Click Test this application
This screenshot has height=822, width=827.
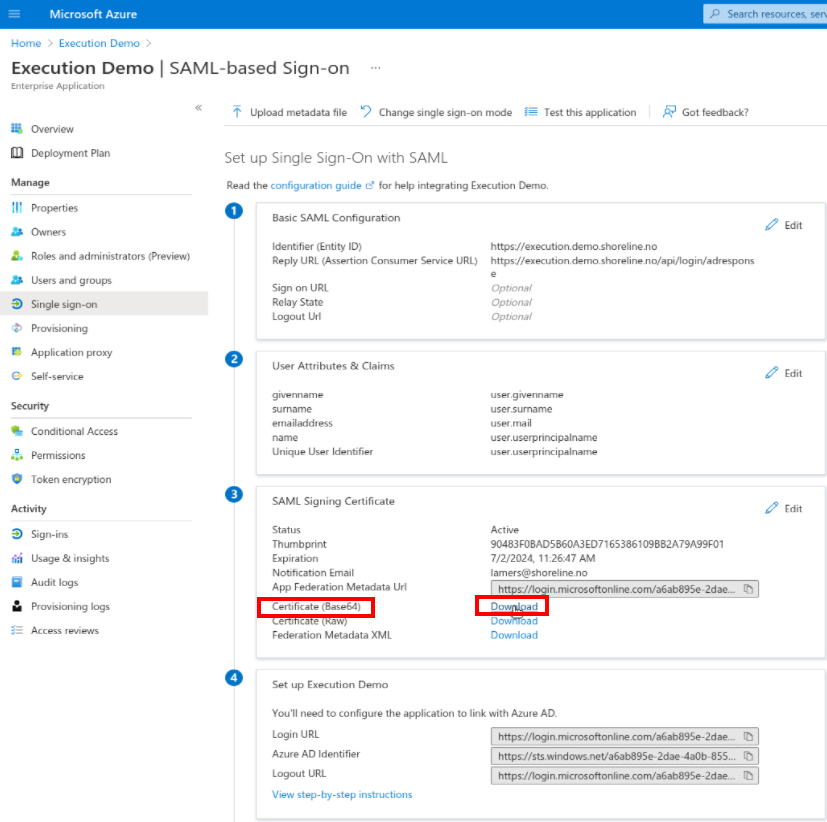point(580,112)
